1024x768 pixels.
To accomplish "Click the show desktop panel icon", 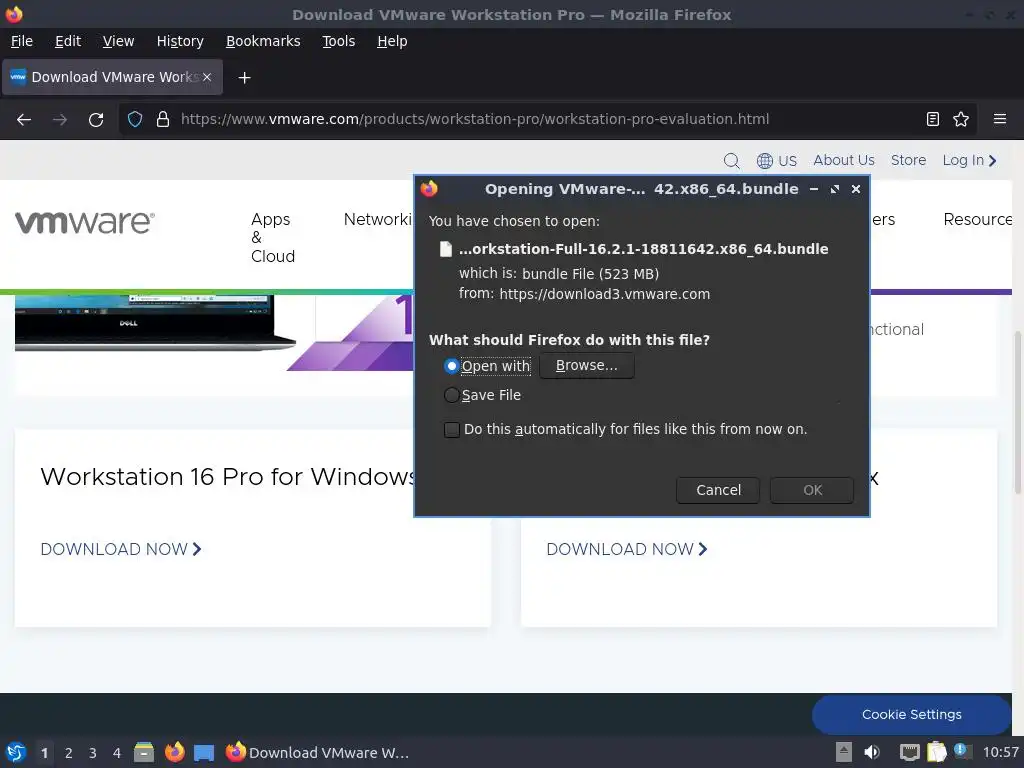I will coord(204,753).
